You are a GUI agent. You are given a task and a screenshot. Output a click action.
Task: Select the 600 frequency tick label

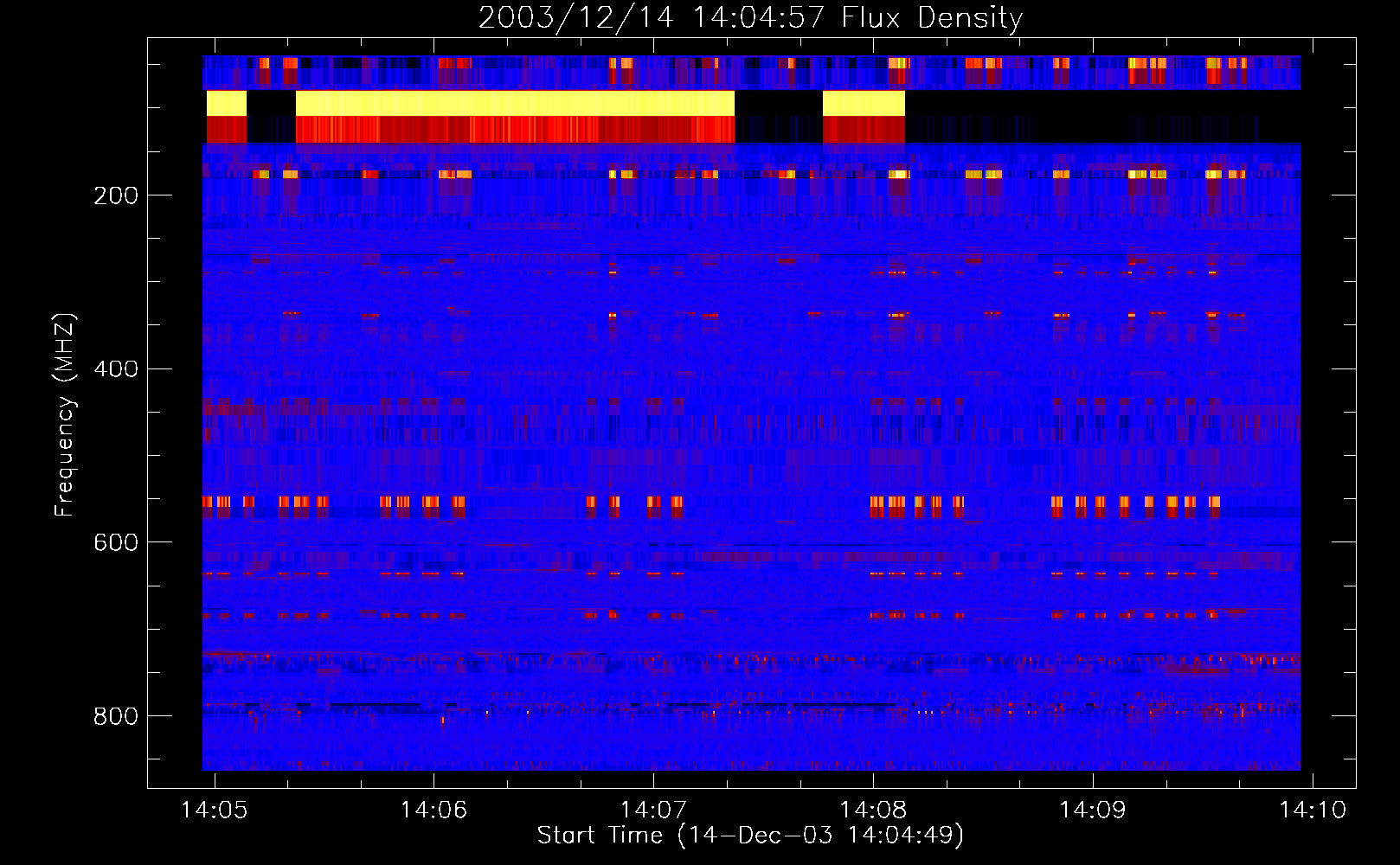pyautogui.click(x=116, y=542)
